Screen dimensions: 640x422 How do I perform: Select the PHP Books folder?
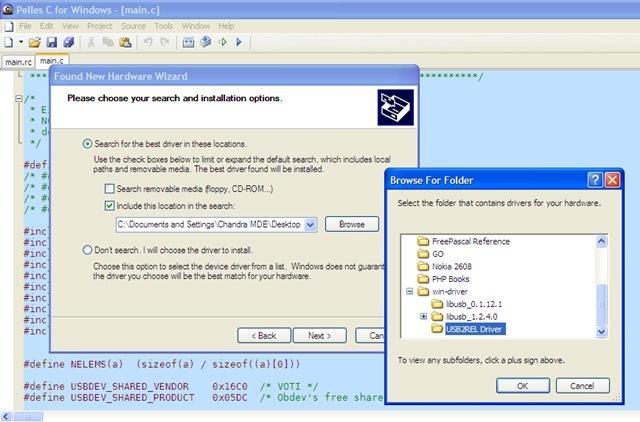pyautogui.click(x=451, y=279)
